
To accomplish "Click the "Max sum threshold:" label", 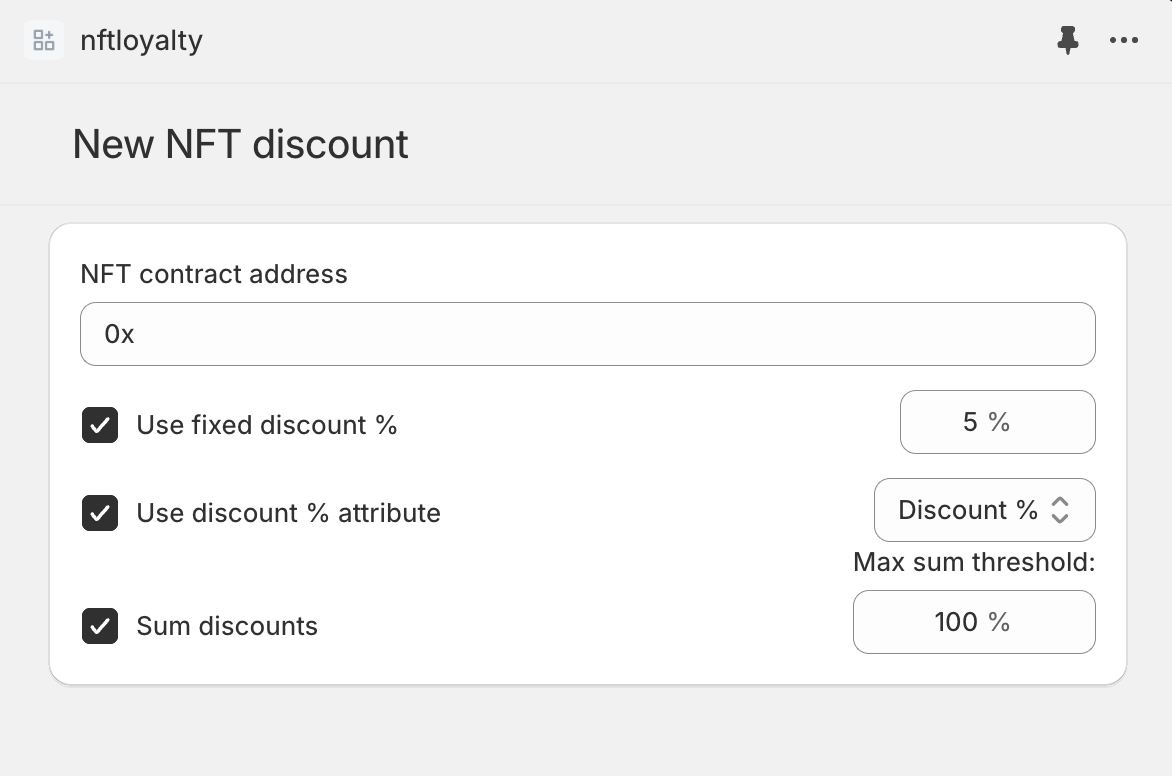I will point(974,562).
